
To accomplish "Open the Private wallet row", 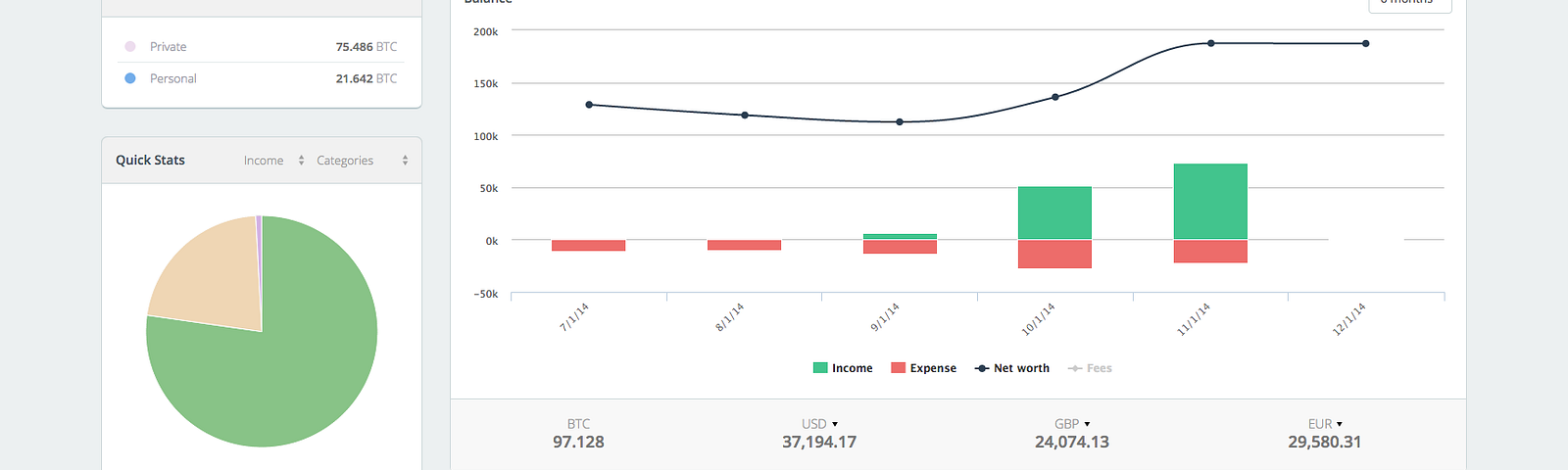I will 262,46.
